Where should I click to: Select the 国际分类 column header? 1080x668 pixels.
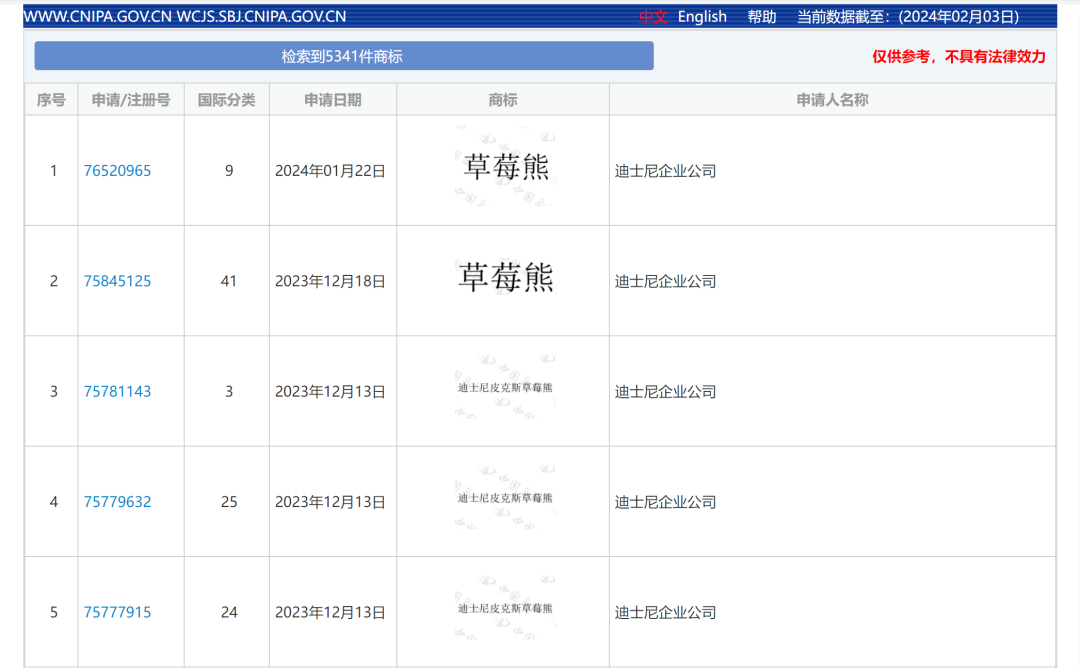click(x=227, y=100)
